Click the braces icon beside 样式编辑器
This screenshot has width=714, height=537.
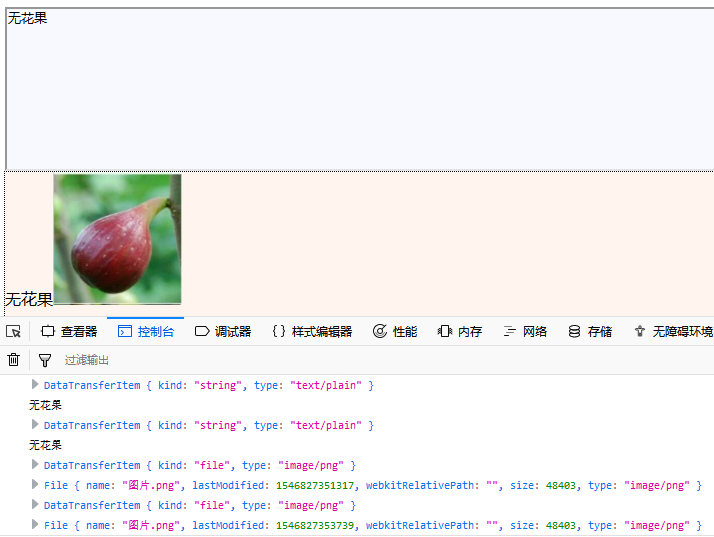click(279, 331)
